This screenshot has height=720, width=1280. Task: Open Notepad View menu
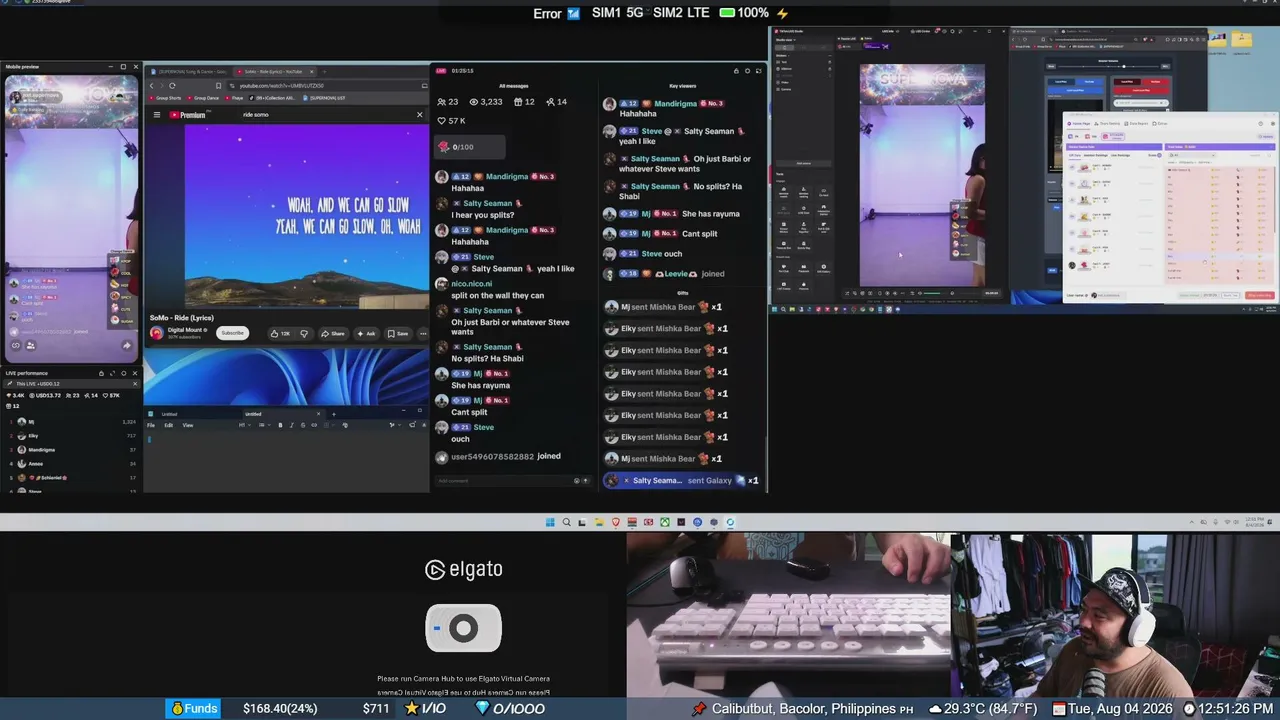tap(187, 425)
